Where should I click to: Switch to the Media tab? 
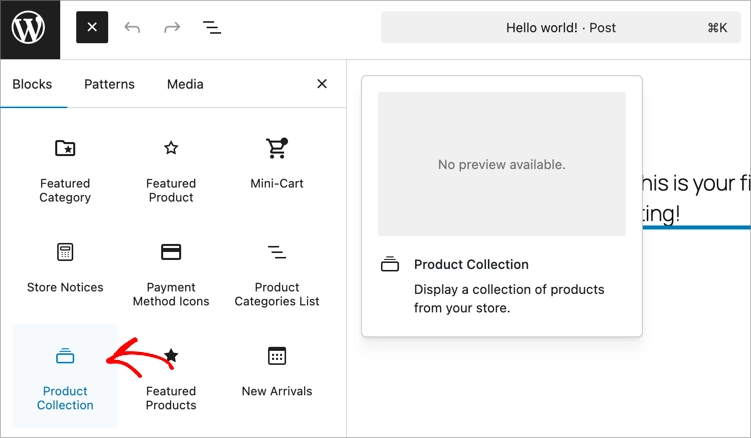click(x=185, y=84)
